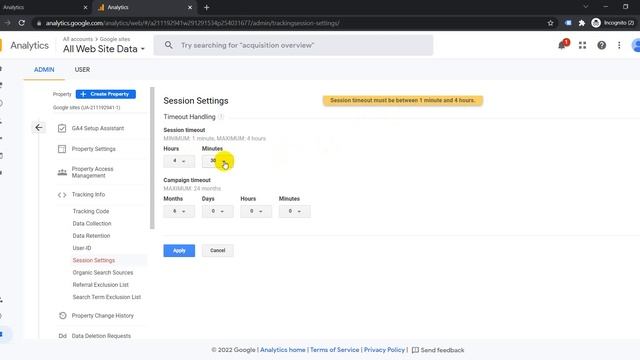Open the Campaign timeout Minutes dropdown

click(x=295, y=211)
